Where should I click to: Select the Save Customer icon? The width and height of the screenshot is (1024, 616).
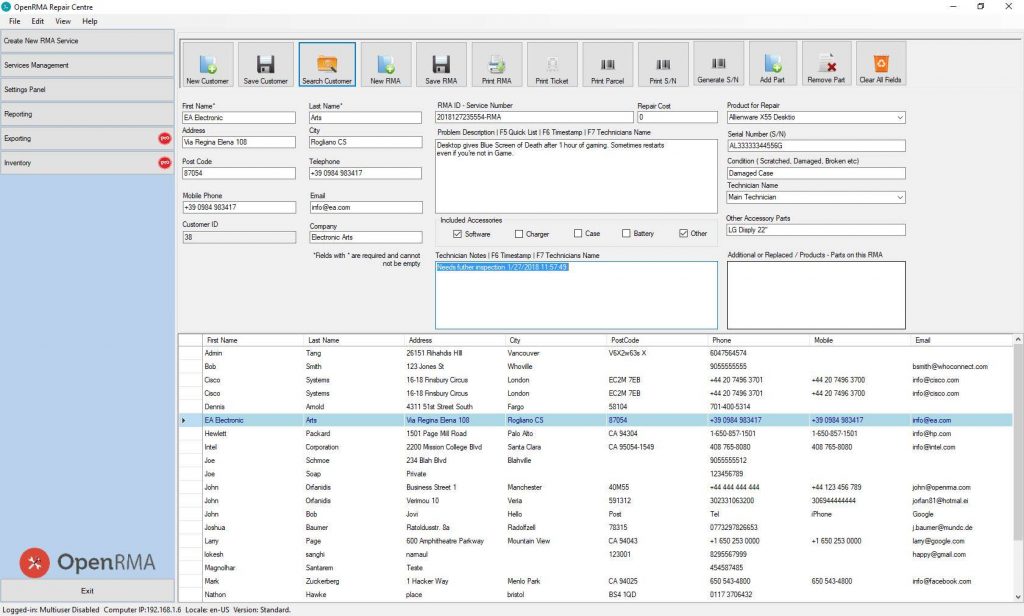(265, 62)
